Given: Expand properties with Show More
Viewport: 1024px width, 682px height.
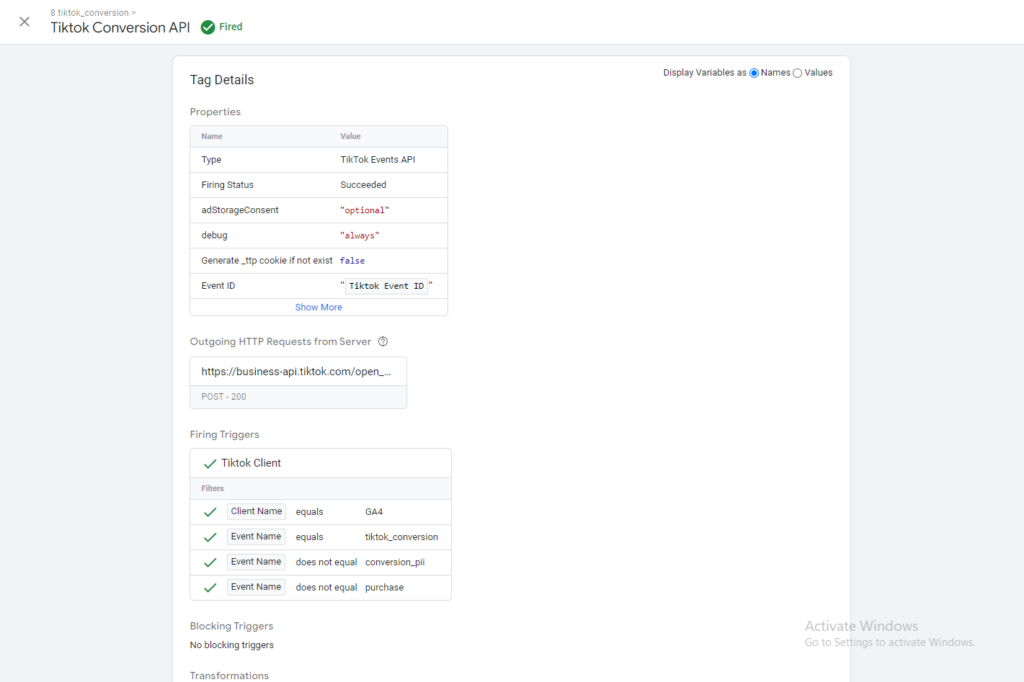Looking at the screenshot, I should pos(318,307).
